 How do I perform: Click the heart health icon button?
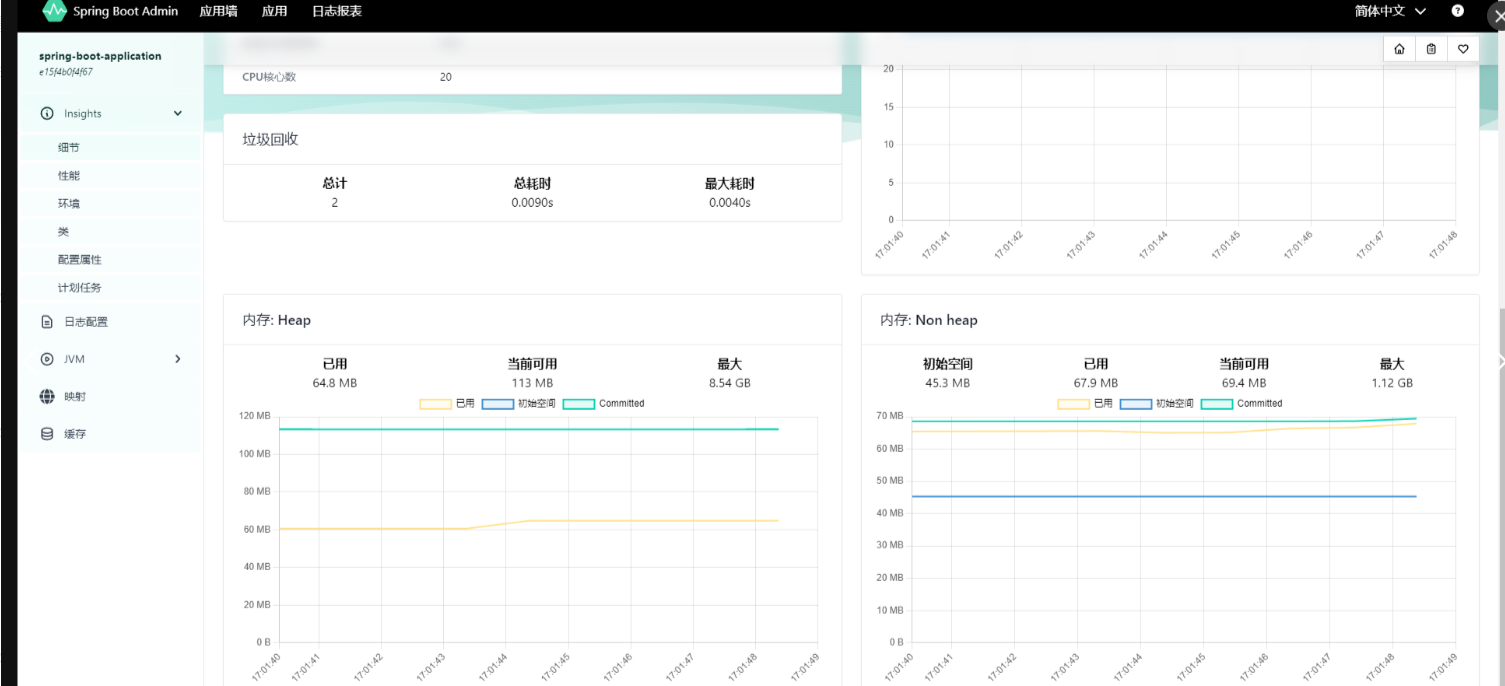(x=1463, y=49)
